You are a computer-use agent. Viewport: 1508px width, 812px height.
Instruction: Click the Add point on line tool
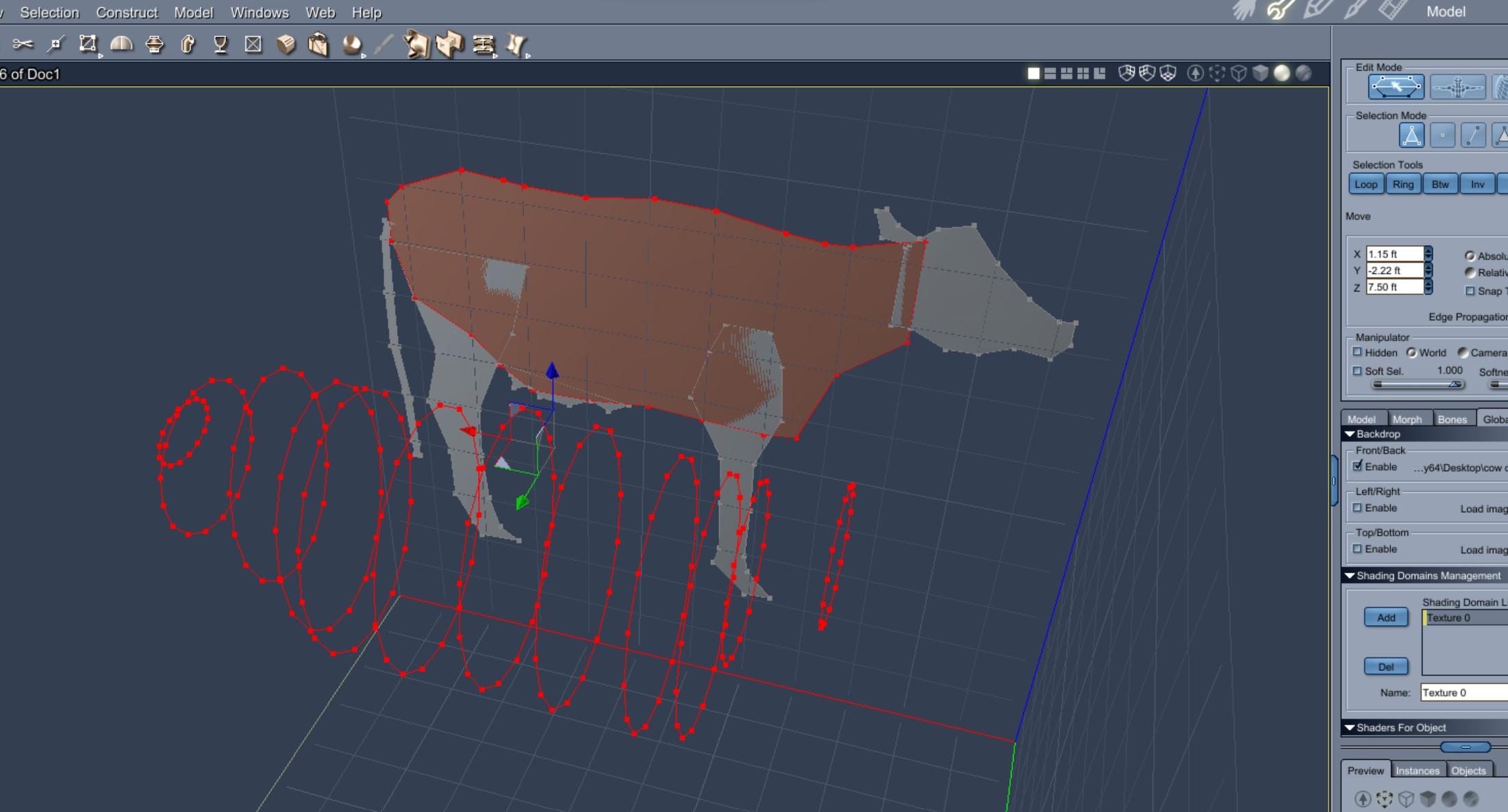tap(55, 45)
